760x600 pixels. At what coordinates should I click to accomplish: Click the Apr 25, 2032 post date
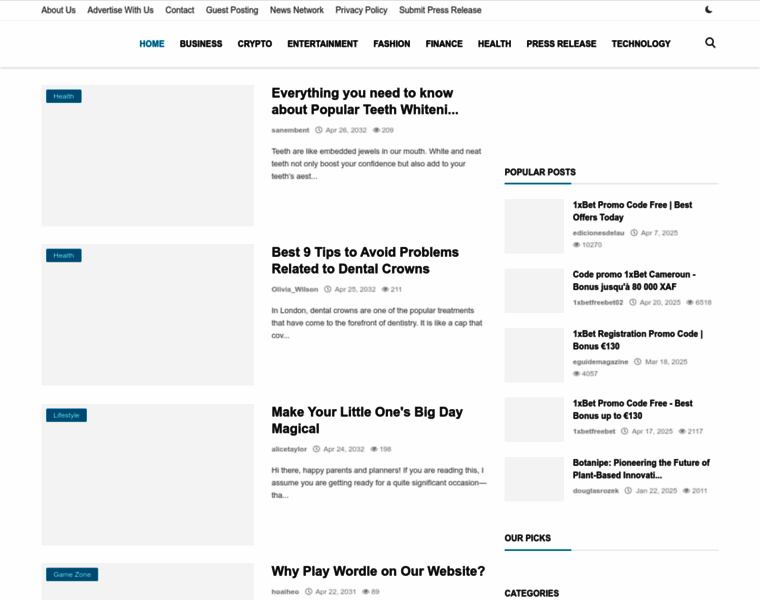(x=355, y=289)
